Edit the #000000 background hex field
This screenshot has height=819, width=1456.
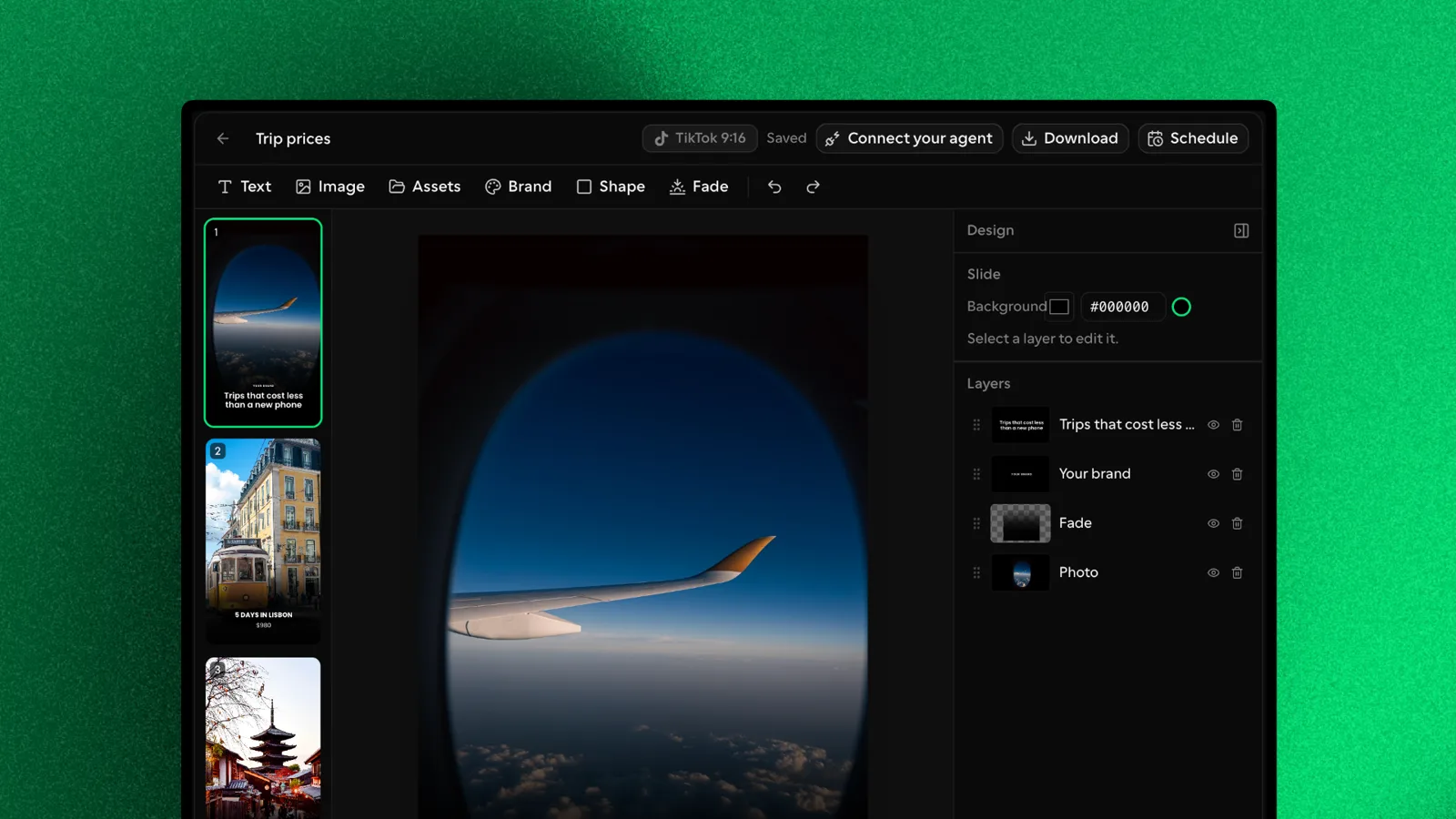[1121, 307]
